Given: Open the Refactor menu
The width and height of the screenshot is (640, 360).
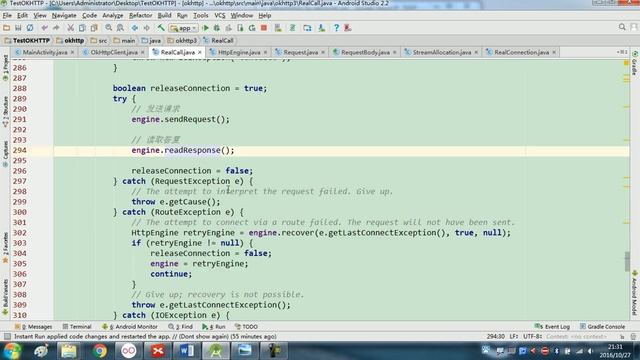Looking at the screenshot, I should (140, 16).
